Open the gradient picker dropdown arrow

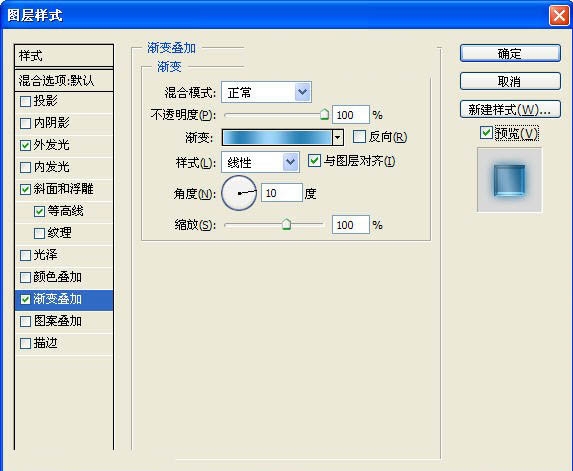(x=338, y=137)
